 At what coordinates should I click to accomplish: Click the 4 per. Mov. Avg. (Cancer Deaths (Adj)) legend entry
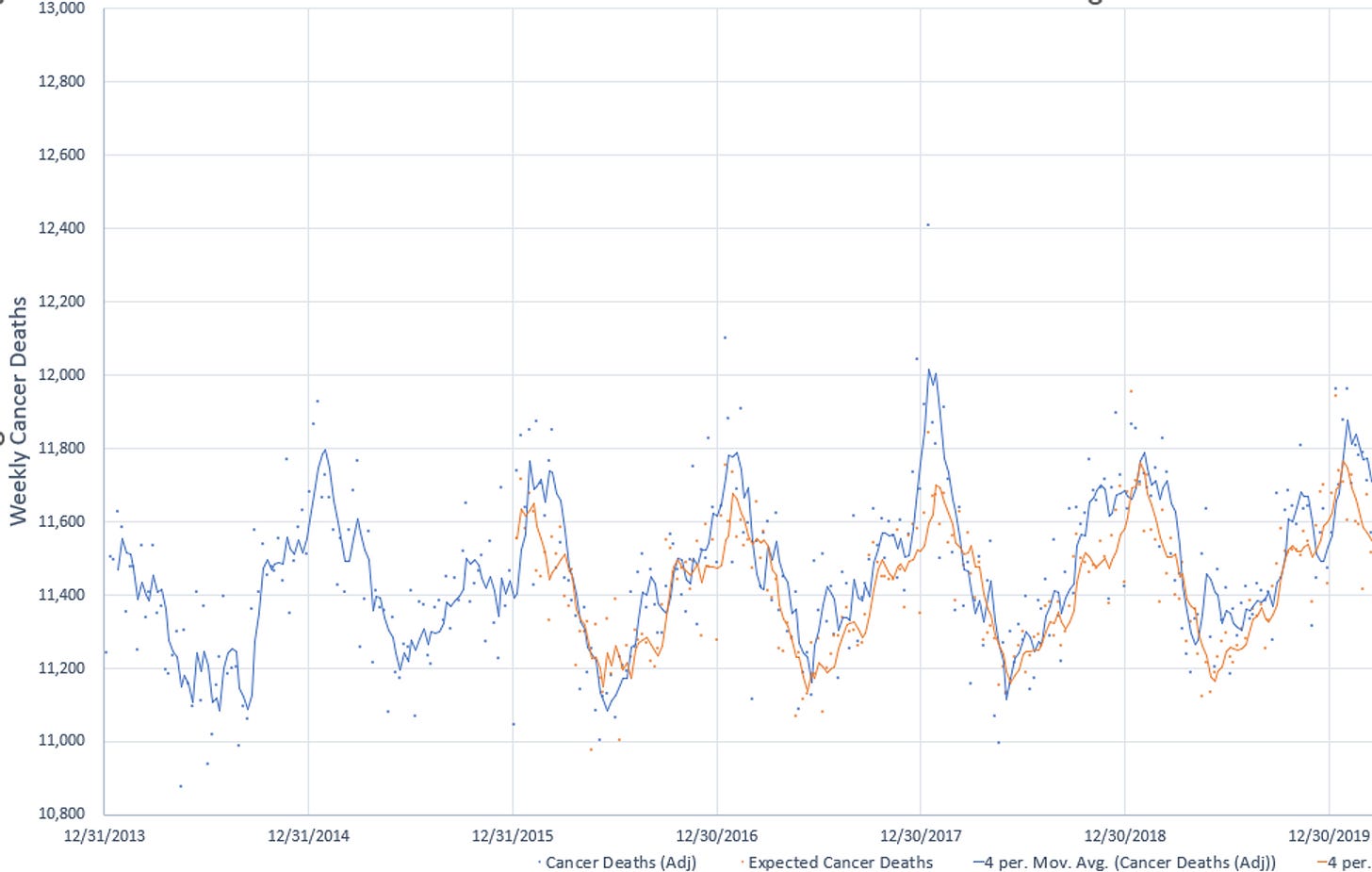point(1124,863)
